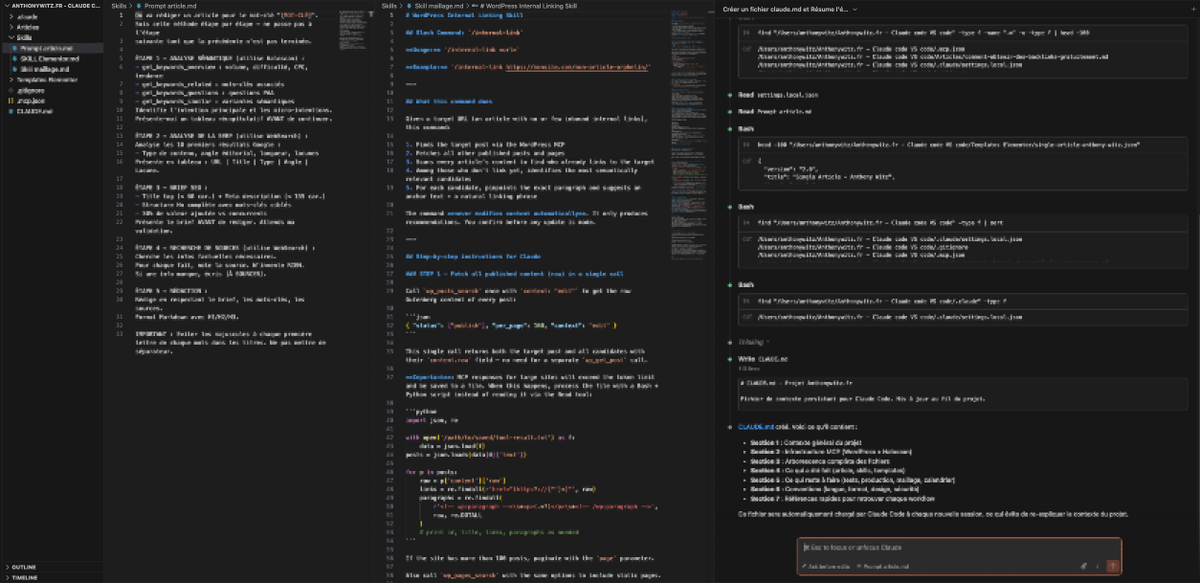The image size is (1200, 583).
Task: Click the attach icon in Claude input
Action: click(1084, 565)
